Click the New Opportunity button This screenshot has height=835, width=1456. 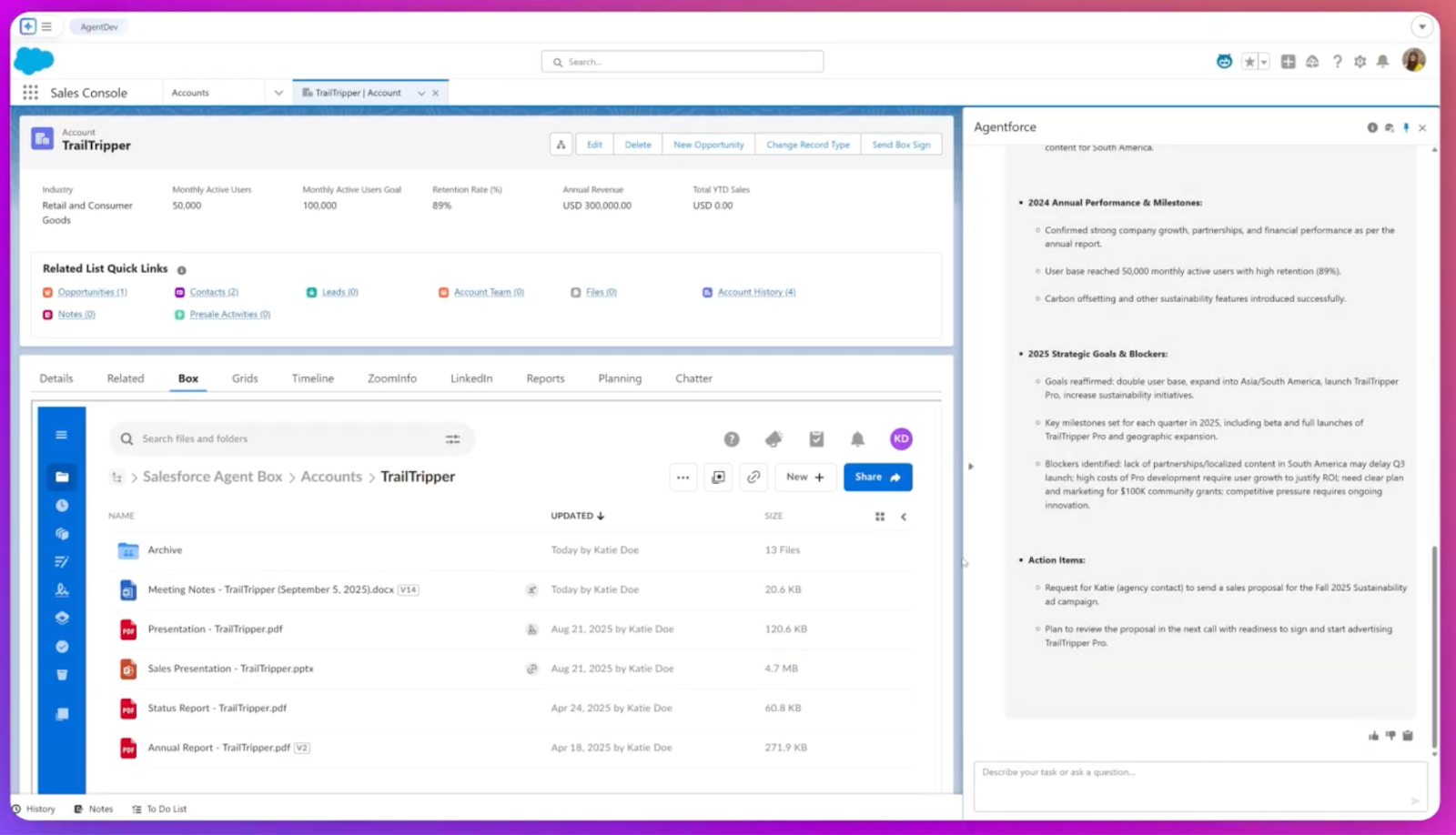click(708, 145)
